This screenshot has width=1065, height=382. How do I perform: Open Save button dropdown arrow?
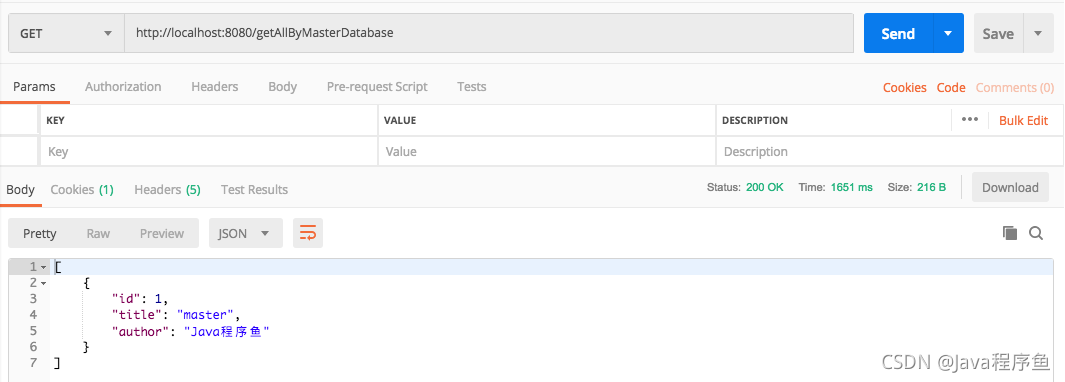point(1038,33)
